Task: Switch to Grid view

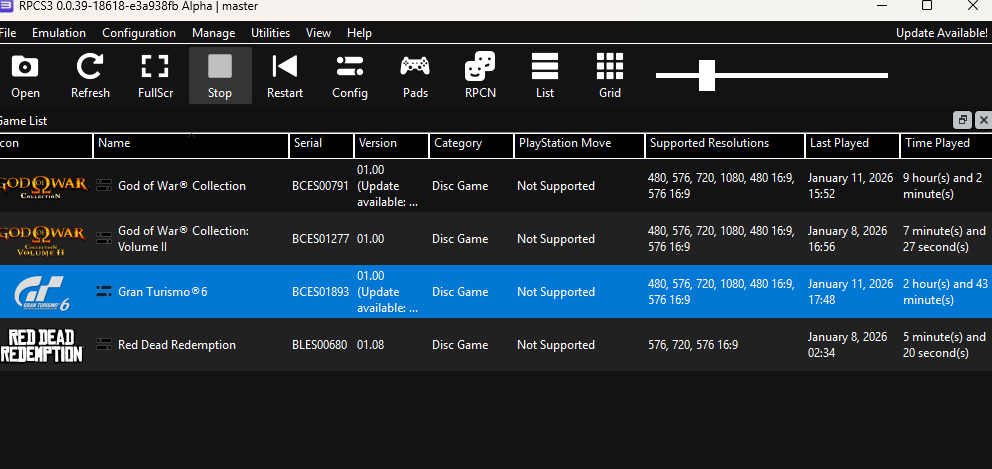Action: 610,75
